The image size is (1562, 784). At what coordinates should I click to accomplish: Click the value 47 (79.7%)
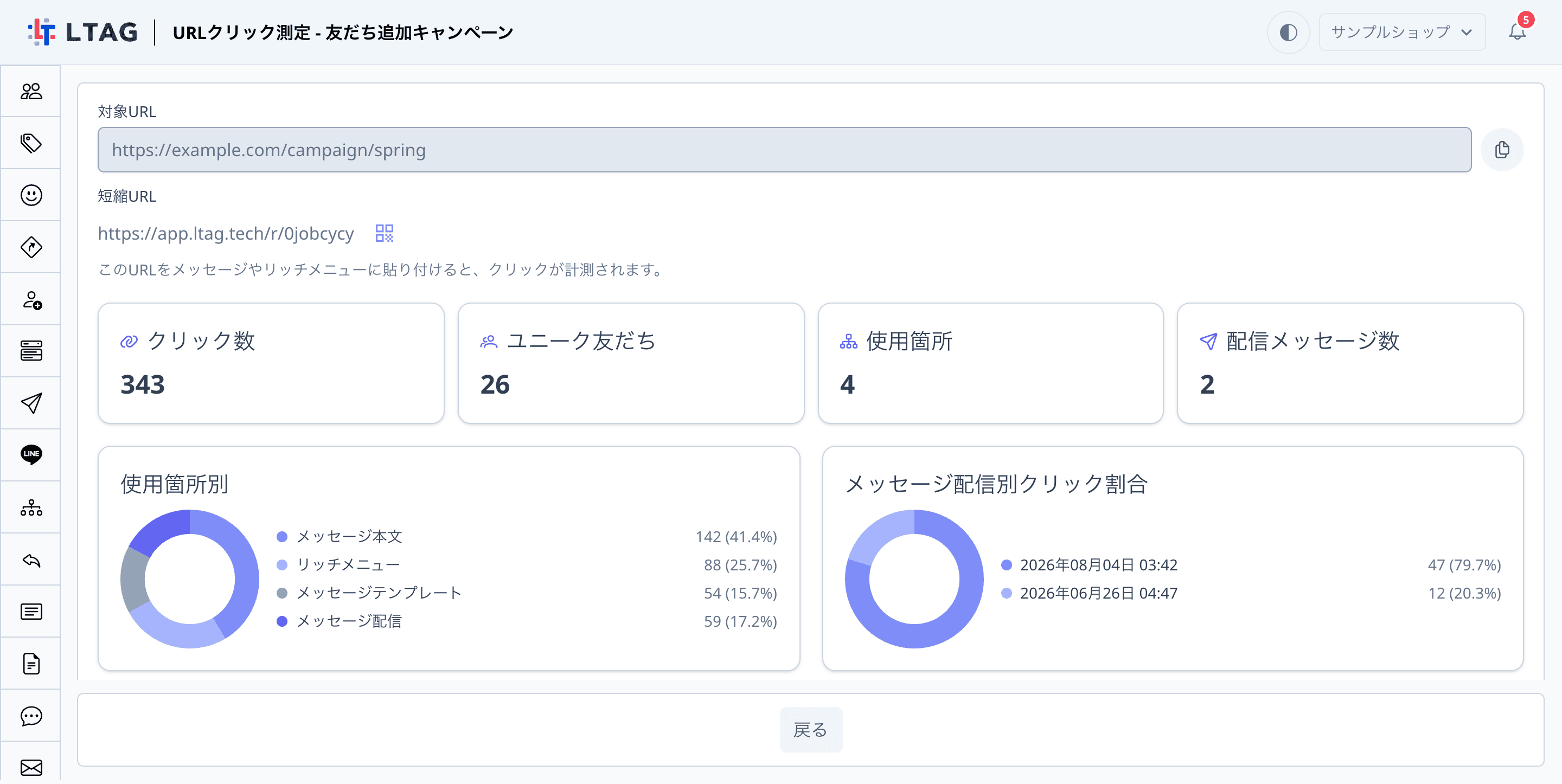click(x=1464, y=564)
